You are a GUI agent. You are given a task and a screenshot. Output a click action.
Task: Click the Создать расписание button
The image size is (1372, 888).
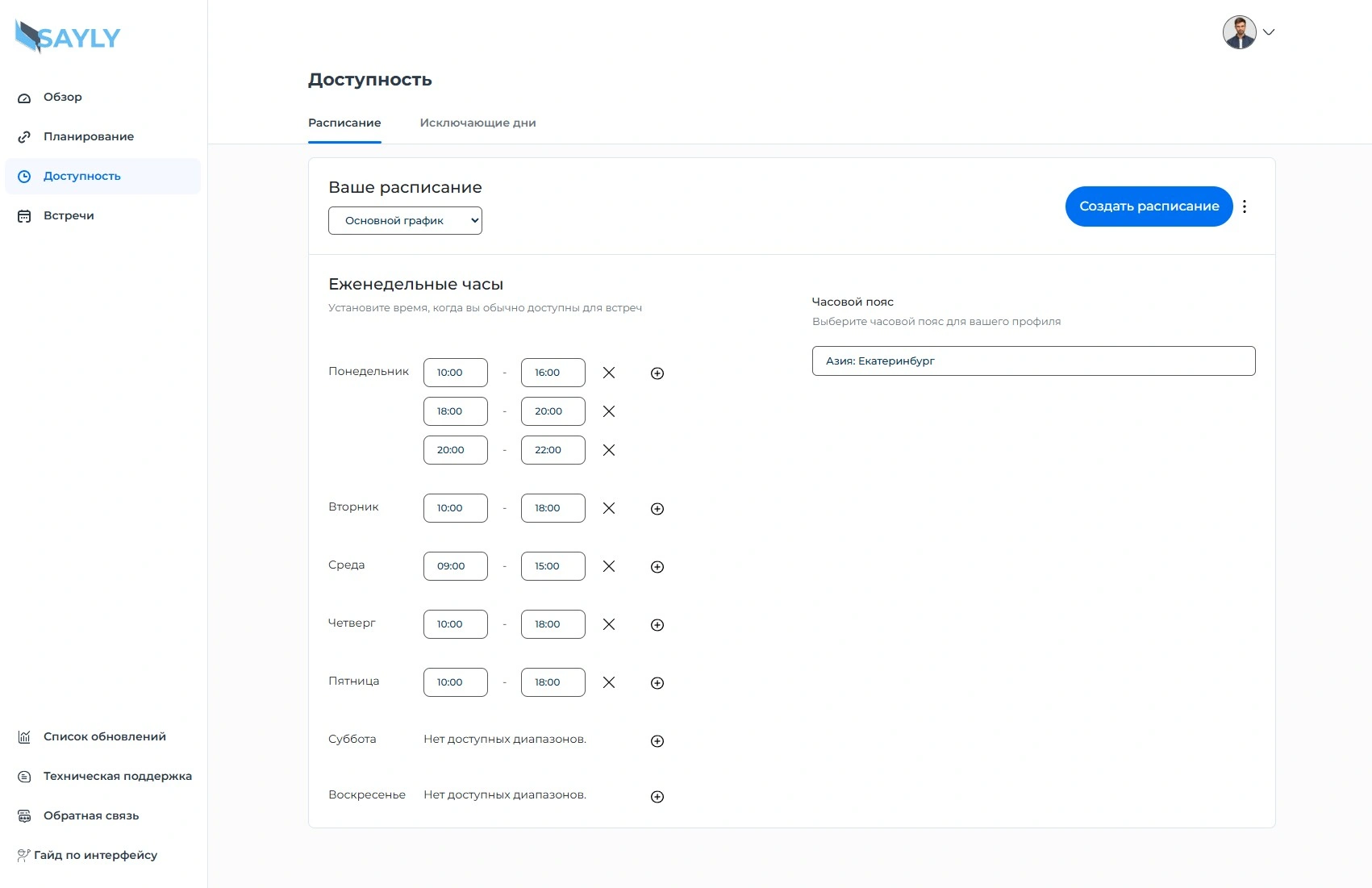point(1149,206)
